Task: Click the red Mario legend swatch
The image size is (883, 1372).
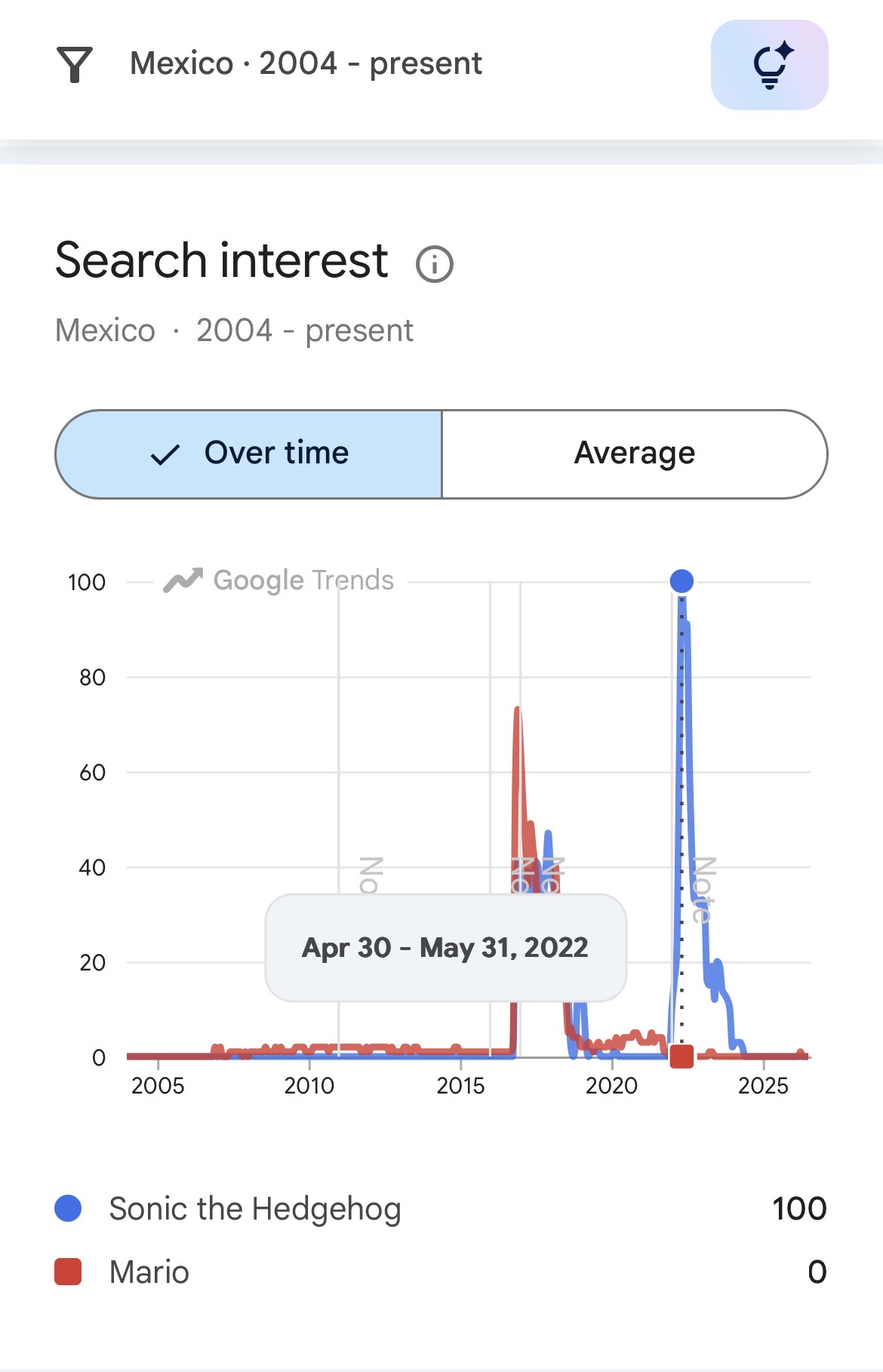Action: pos(68,1272)
